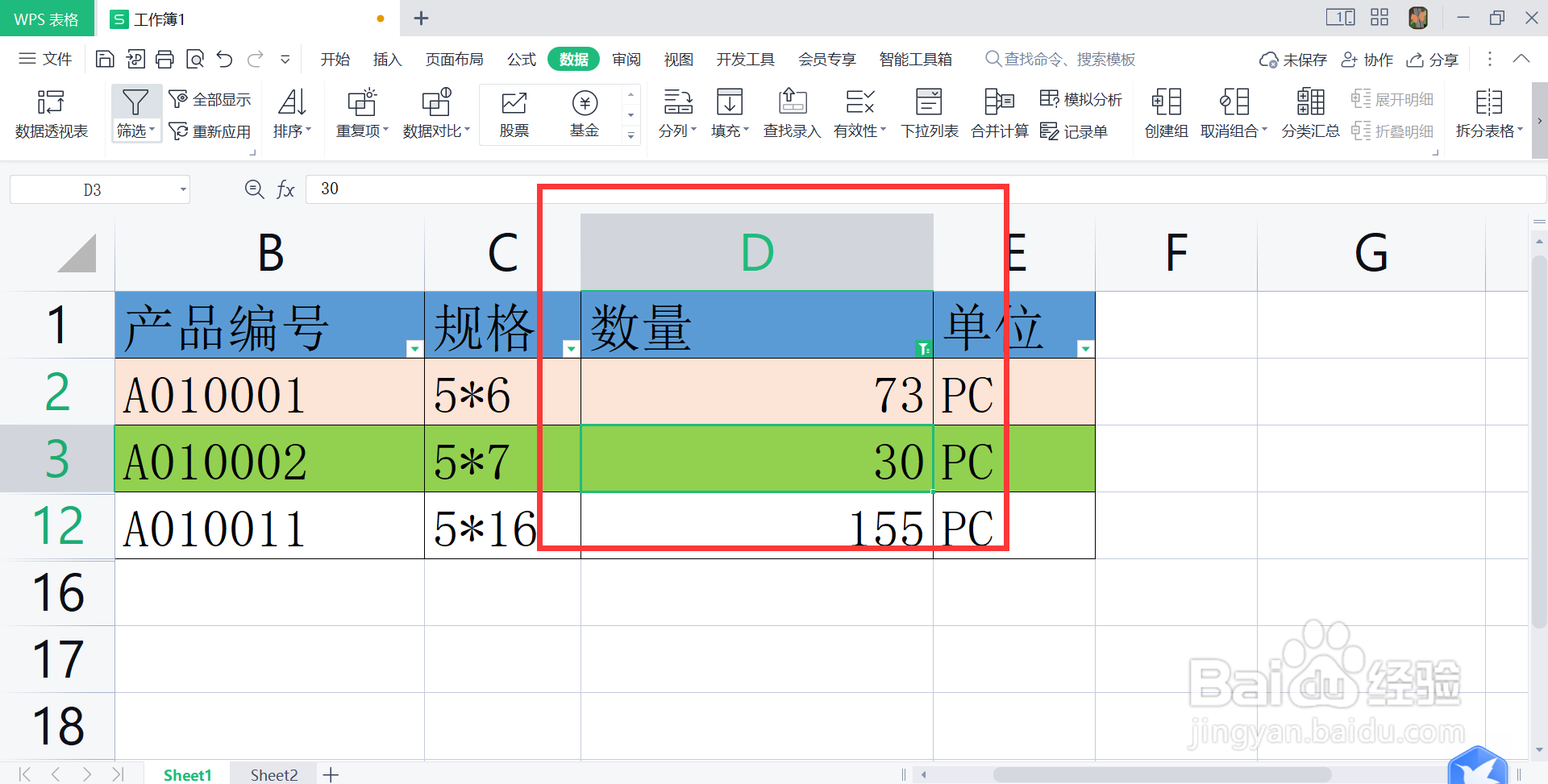Open the 分列 text-to-columns tool
Image resolution: width=1548 pixels, height=784 pixels.
(676, 113)
